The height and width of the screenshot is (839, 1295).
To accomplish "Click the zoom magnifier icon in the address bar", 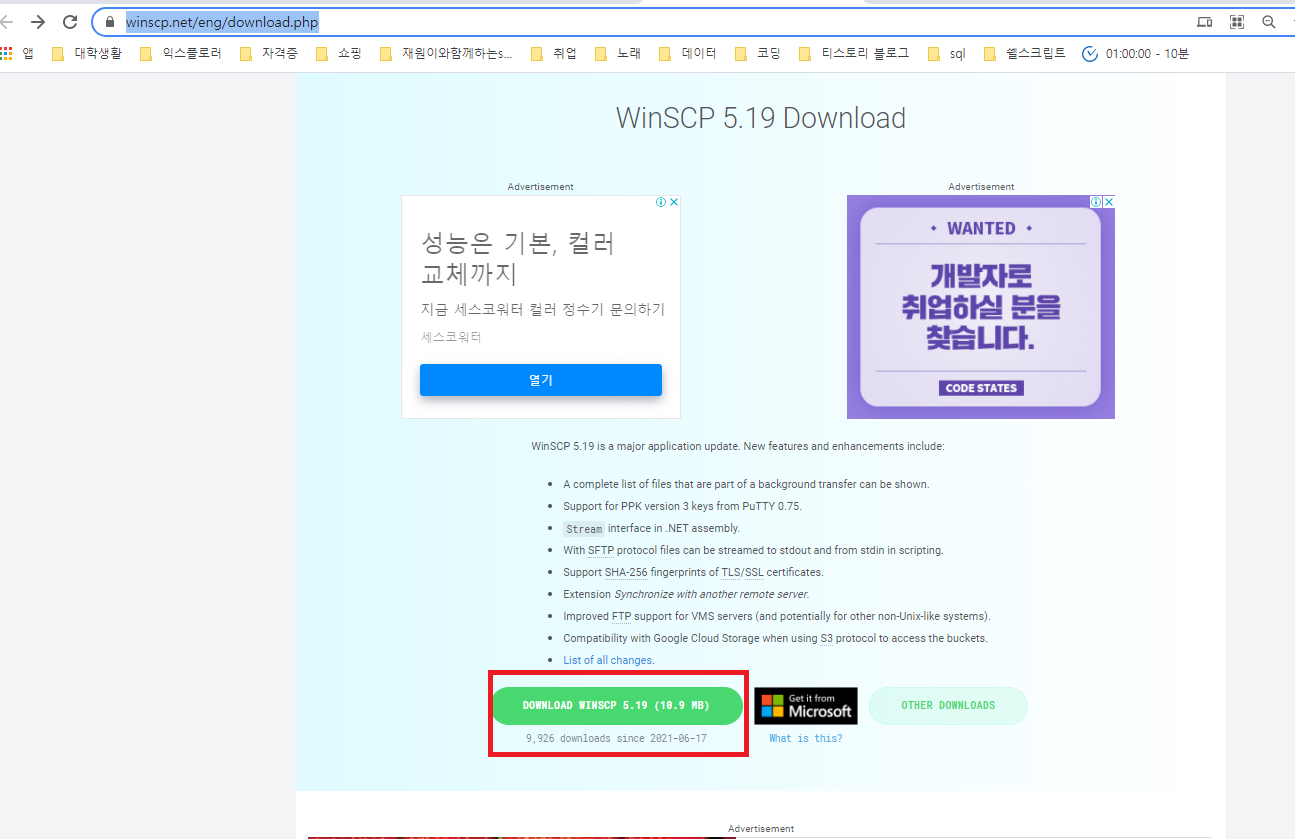I will pyautogui.click(x=1269, y=22).
